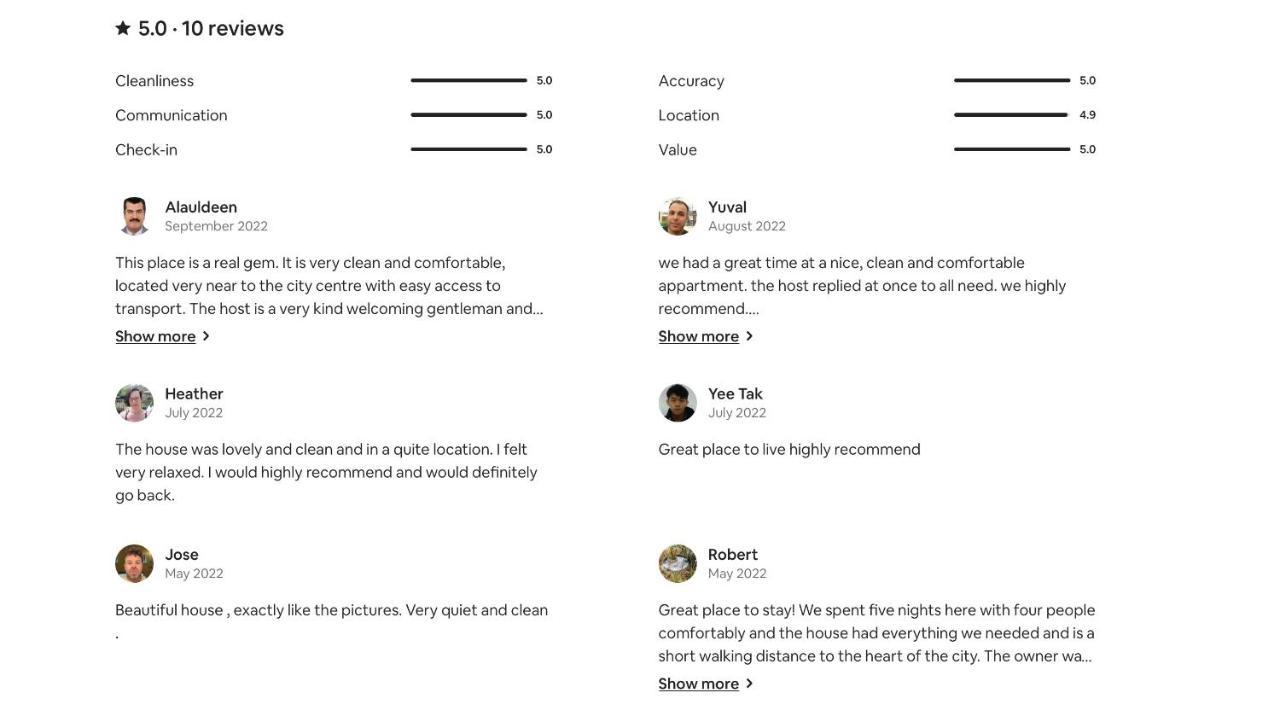1280x722 pixels.
Task: Open Robert's profile photo
Action: pos(677,564)
